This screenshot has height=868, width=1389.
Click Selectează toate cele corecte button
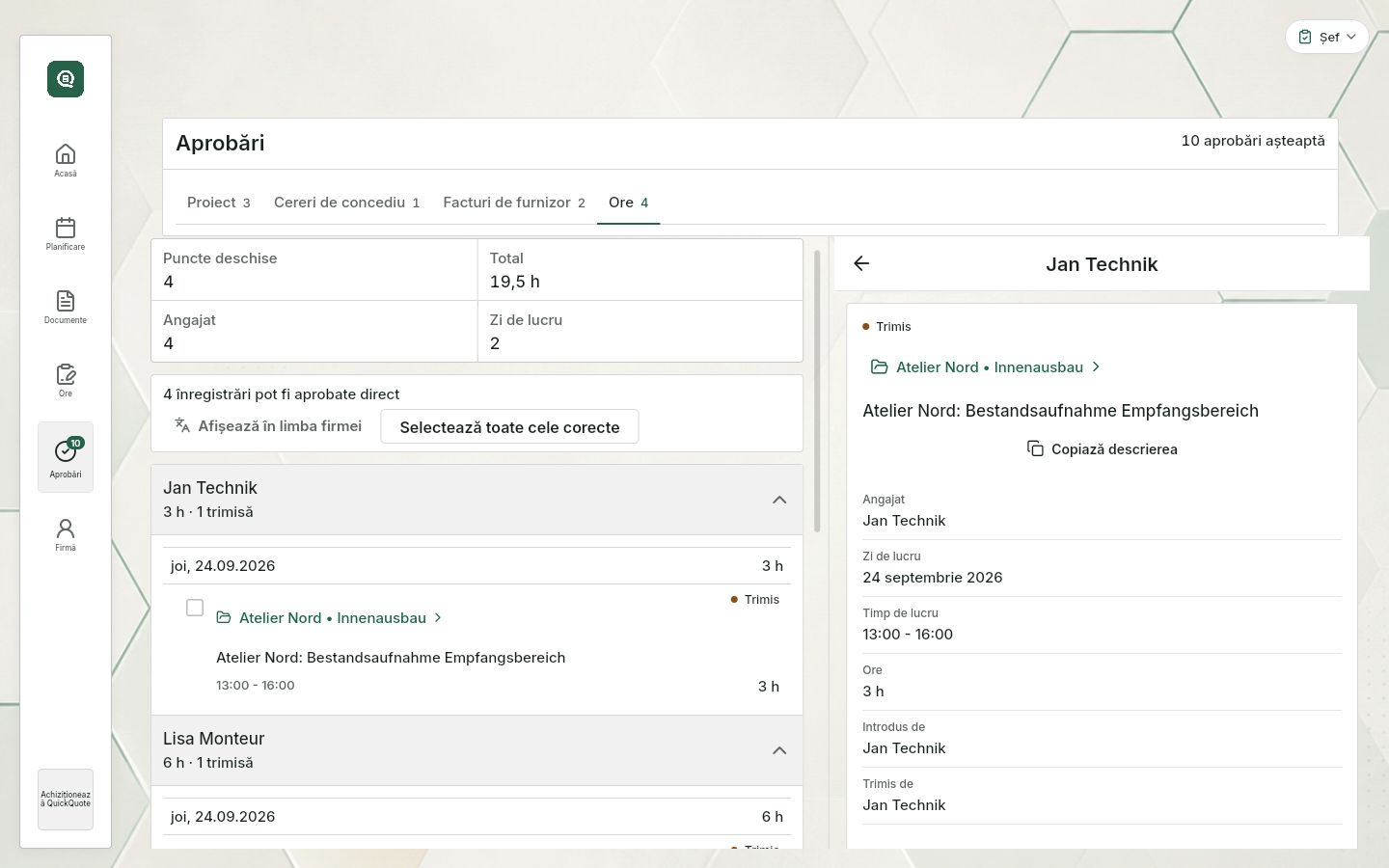click(x=509, y=426)
